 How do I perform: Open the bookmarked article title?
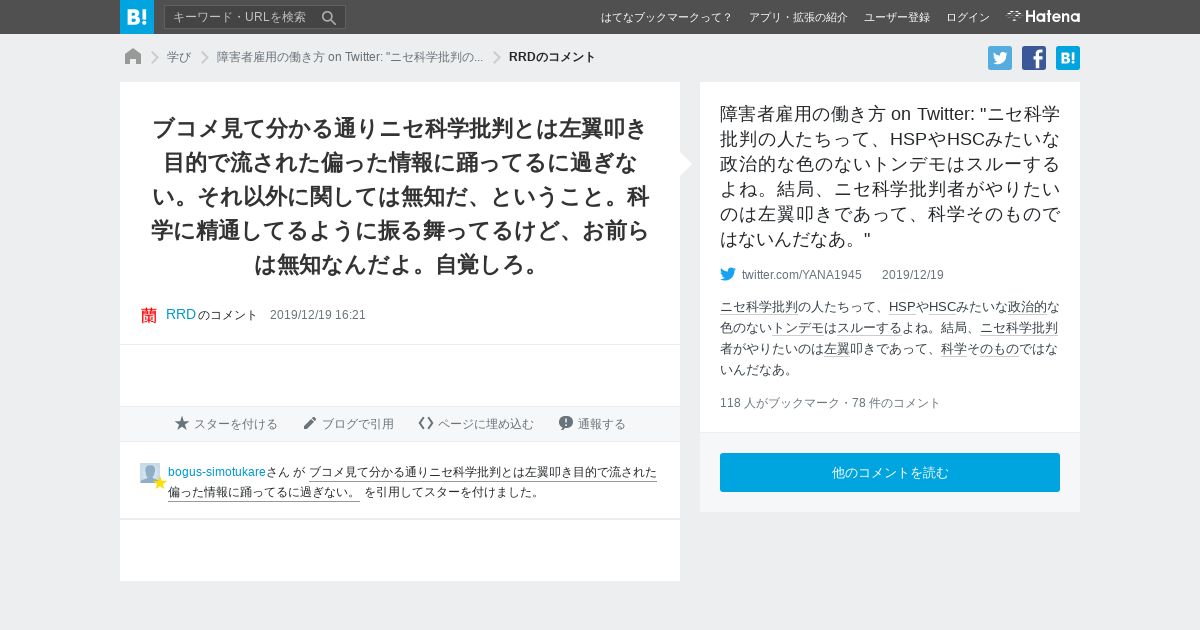pos(890,176)
